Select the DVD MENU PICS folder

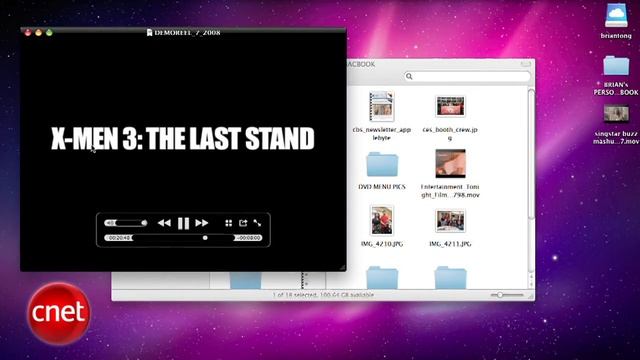(x=382, y=164)
